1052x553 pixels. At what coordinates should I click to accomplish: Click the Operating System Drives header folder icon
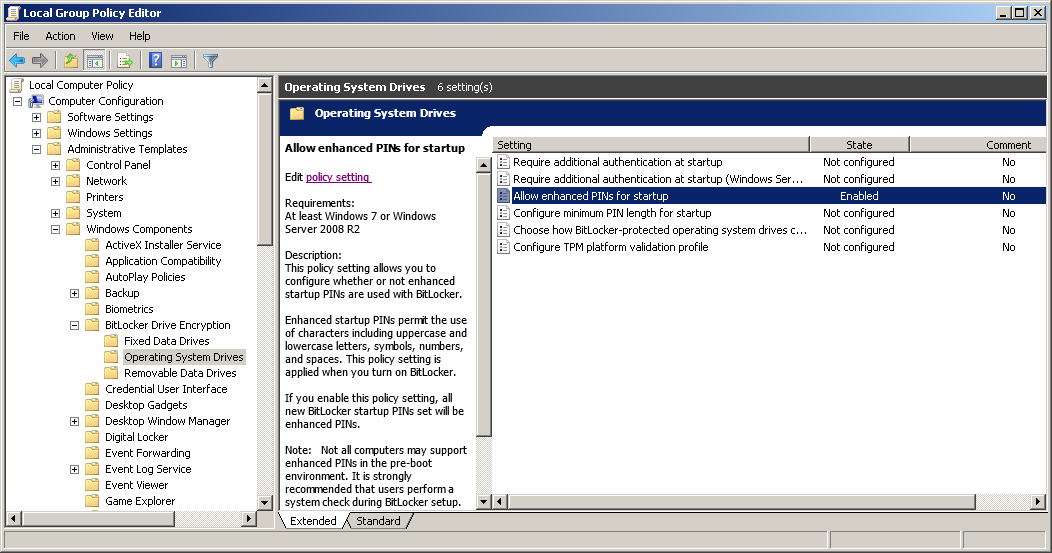[297, 113]
